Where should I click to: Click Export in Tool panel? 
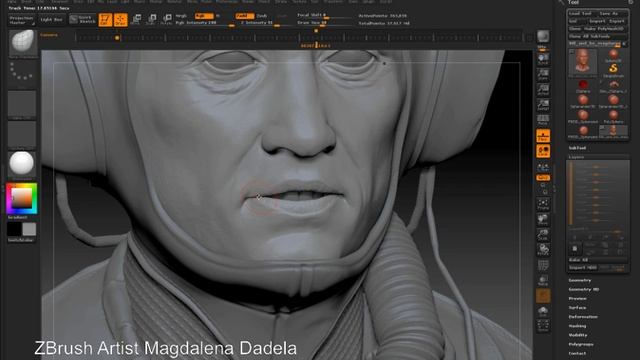coord(616,21)
